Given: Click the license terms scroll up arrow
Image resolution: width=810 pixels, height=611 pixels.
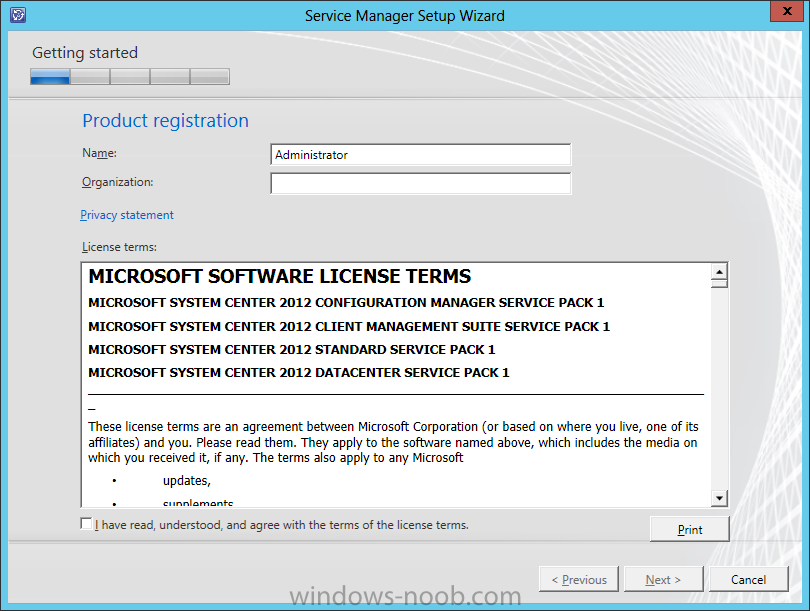Looking at the screenshot, I should point(719,271).
